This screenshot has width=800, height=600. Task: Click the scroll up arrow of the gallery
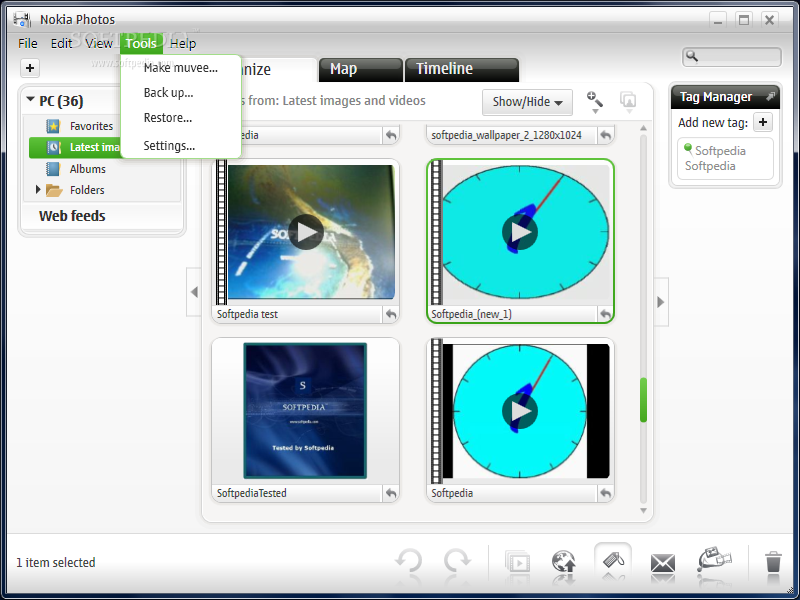pos(643,128)
